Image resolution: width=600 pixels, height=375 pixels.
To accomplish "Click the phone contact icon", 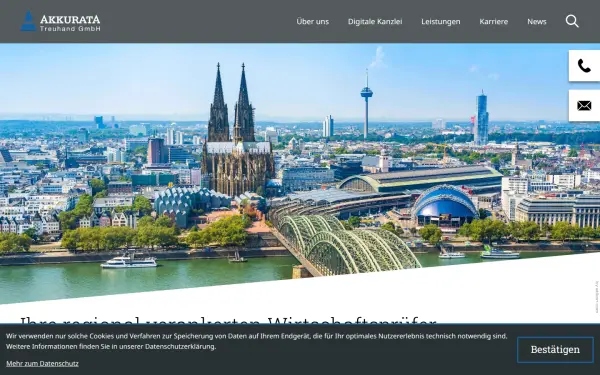I will [584, 66].
